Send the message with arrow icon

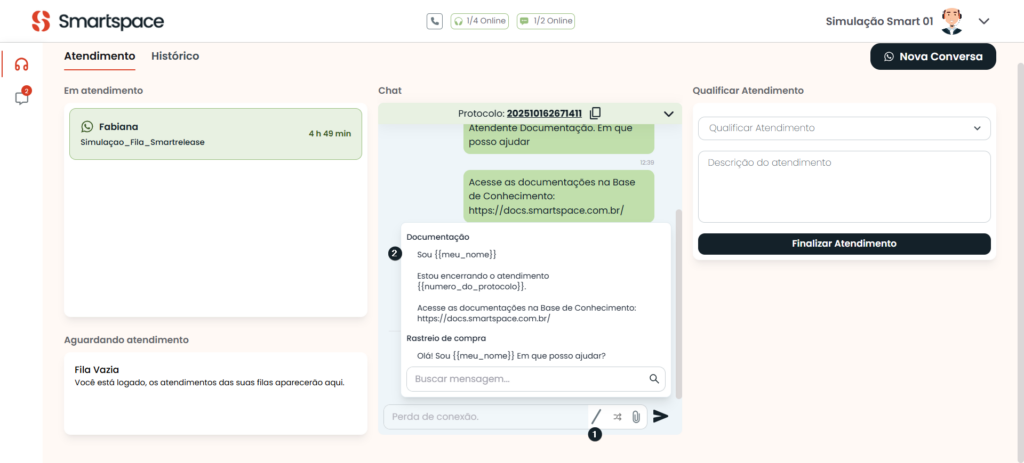click(x=660, y=416)
